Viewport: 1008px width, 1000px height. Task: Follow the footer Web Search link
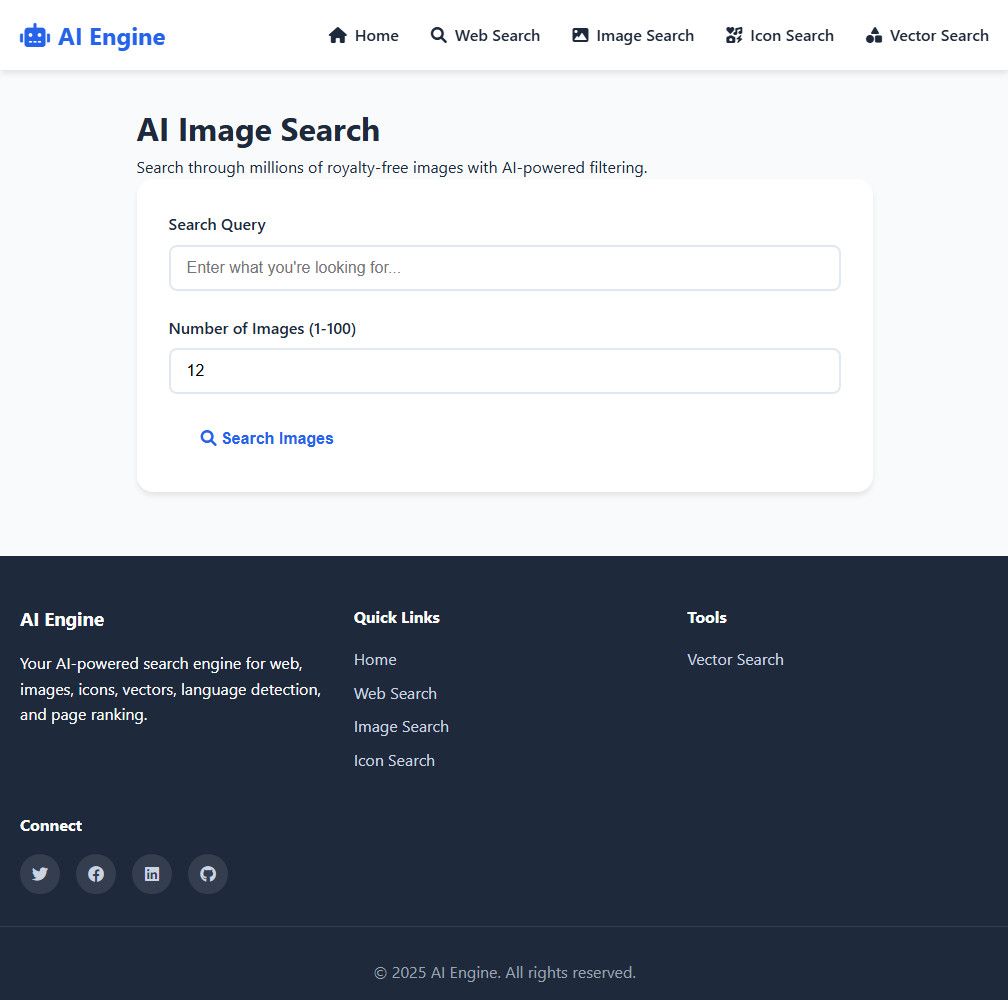pos(395,694)
